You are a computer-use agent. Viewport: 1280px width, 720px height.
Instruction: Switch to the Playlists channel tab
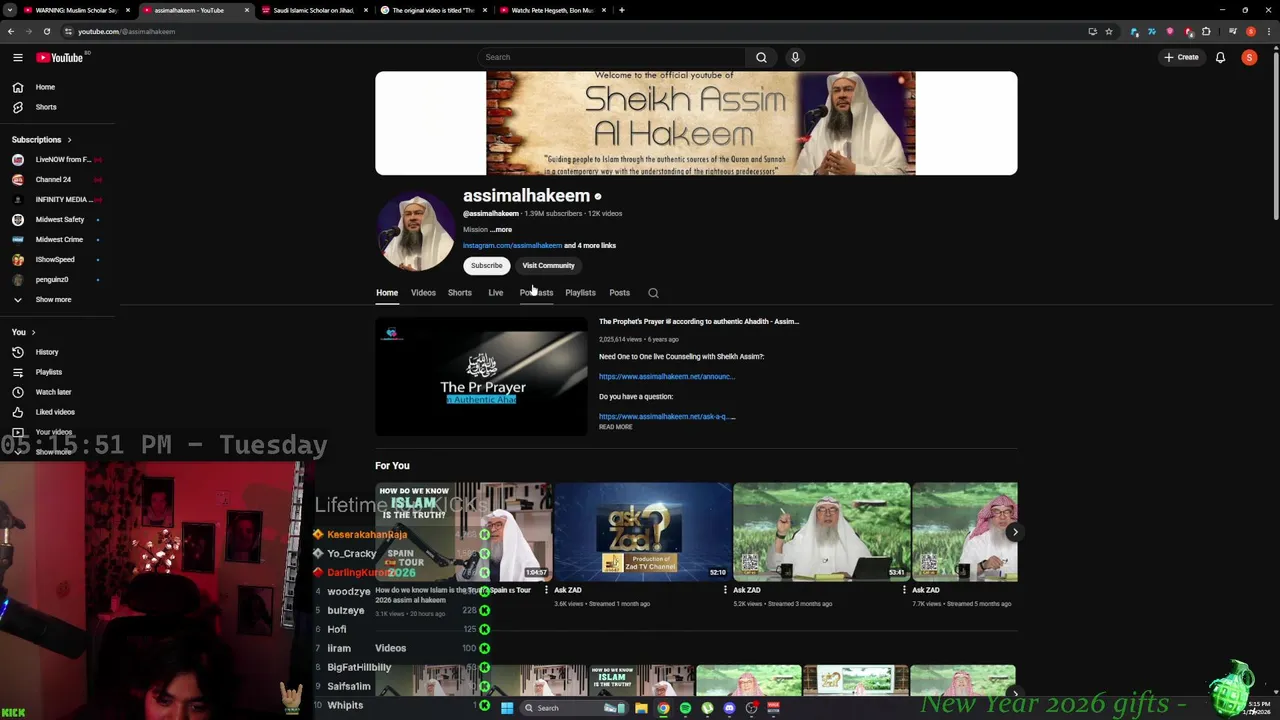coord(580,293)
